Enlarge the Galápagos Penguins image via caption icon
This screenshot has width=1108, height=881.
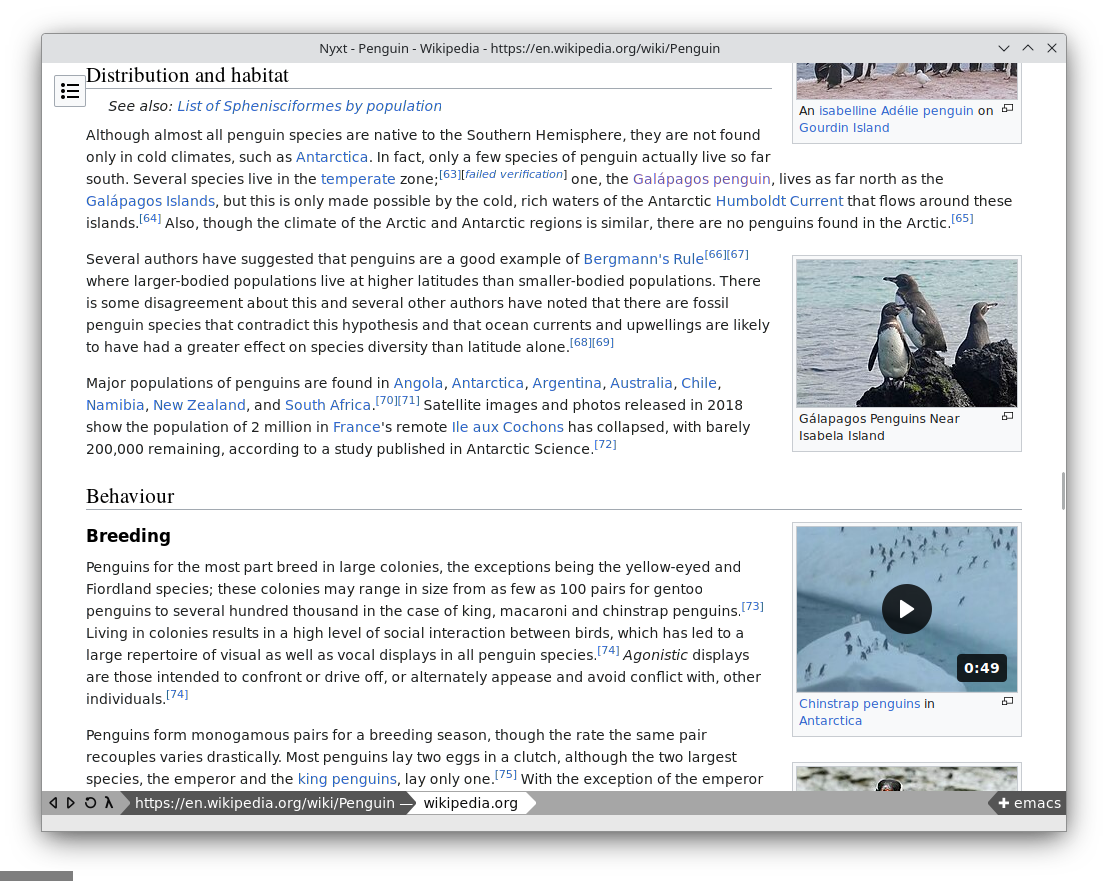tap(1008, 417)
